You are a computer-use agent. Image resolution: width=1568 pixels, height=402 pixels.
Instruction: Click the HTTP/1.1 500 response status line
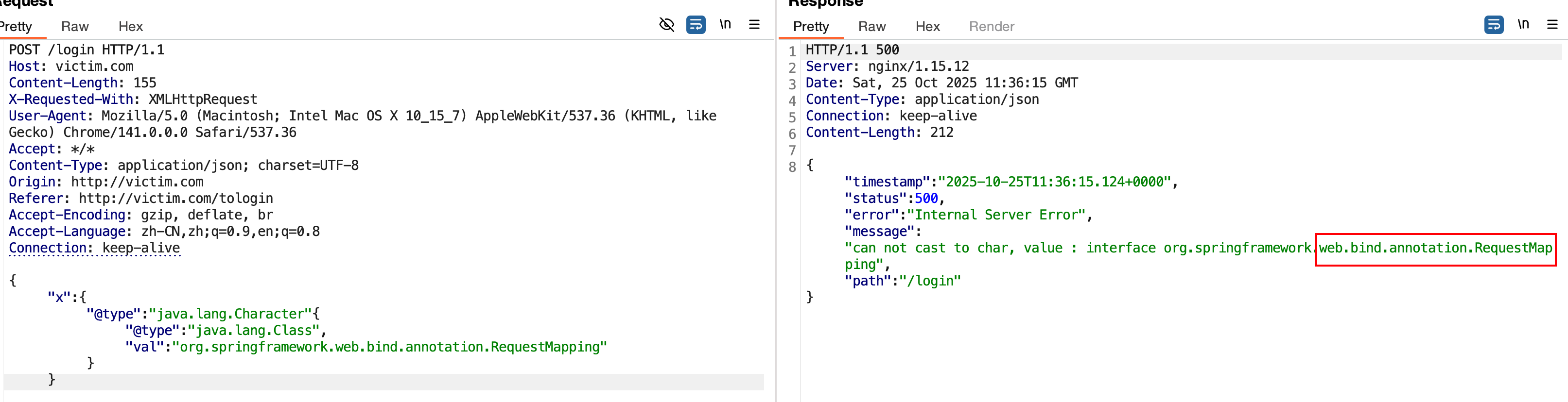coord(852,50)
